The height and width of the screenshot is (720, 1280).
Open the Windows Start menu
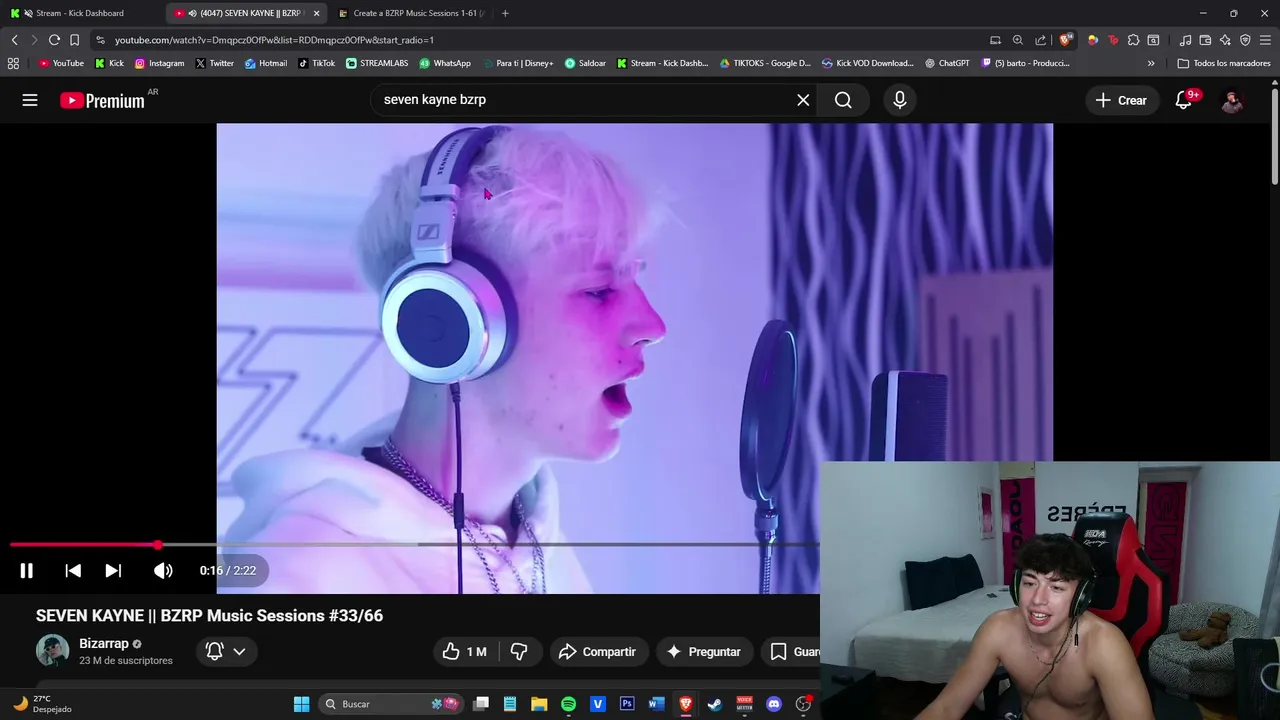click(301, 704)
